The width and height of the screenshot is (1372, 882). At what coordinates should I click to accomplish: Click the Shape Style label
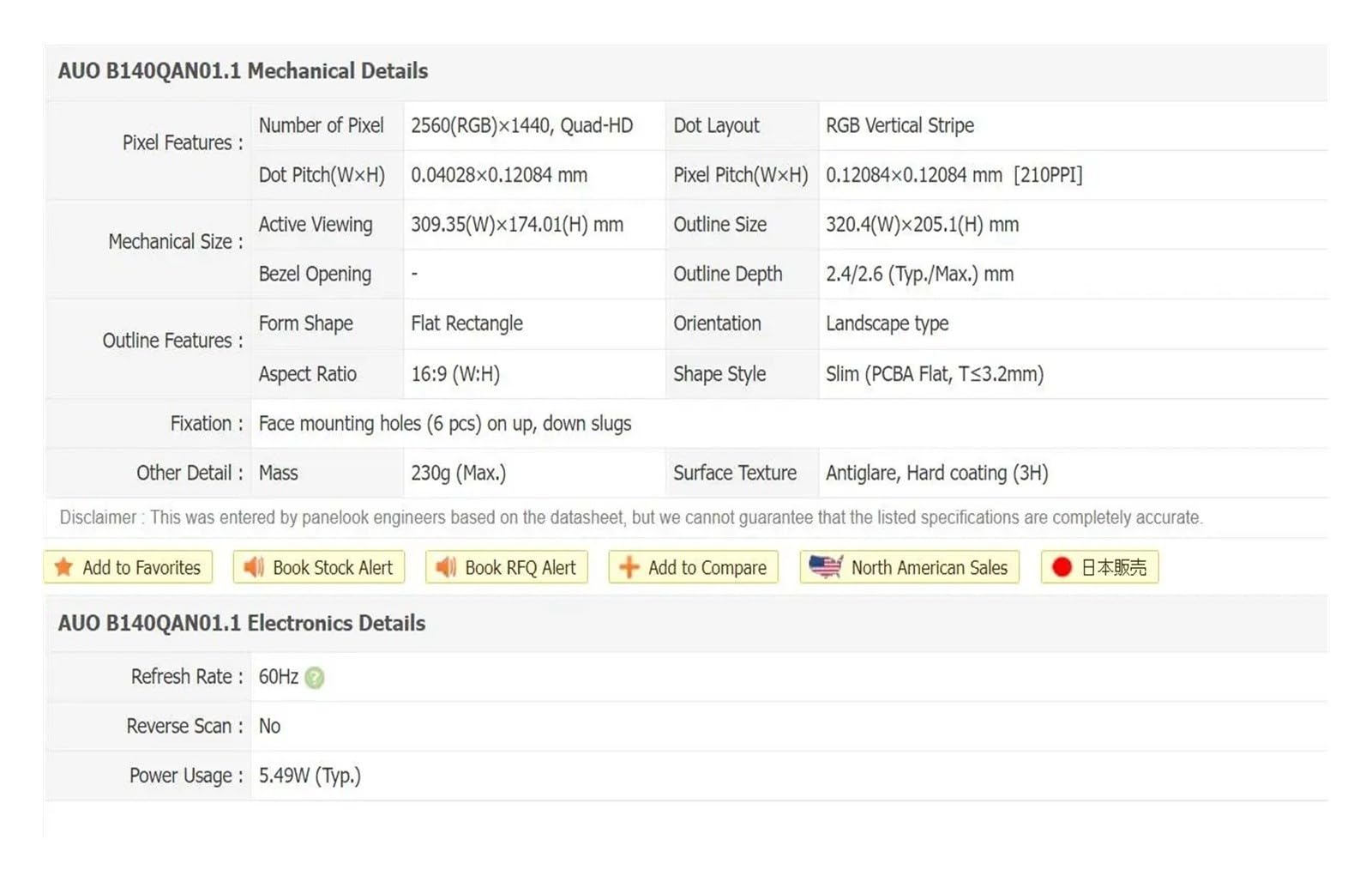point(719,374)
